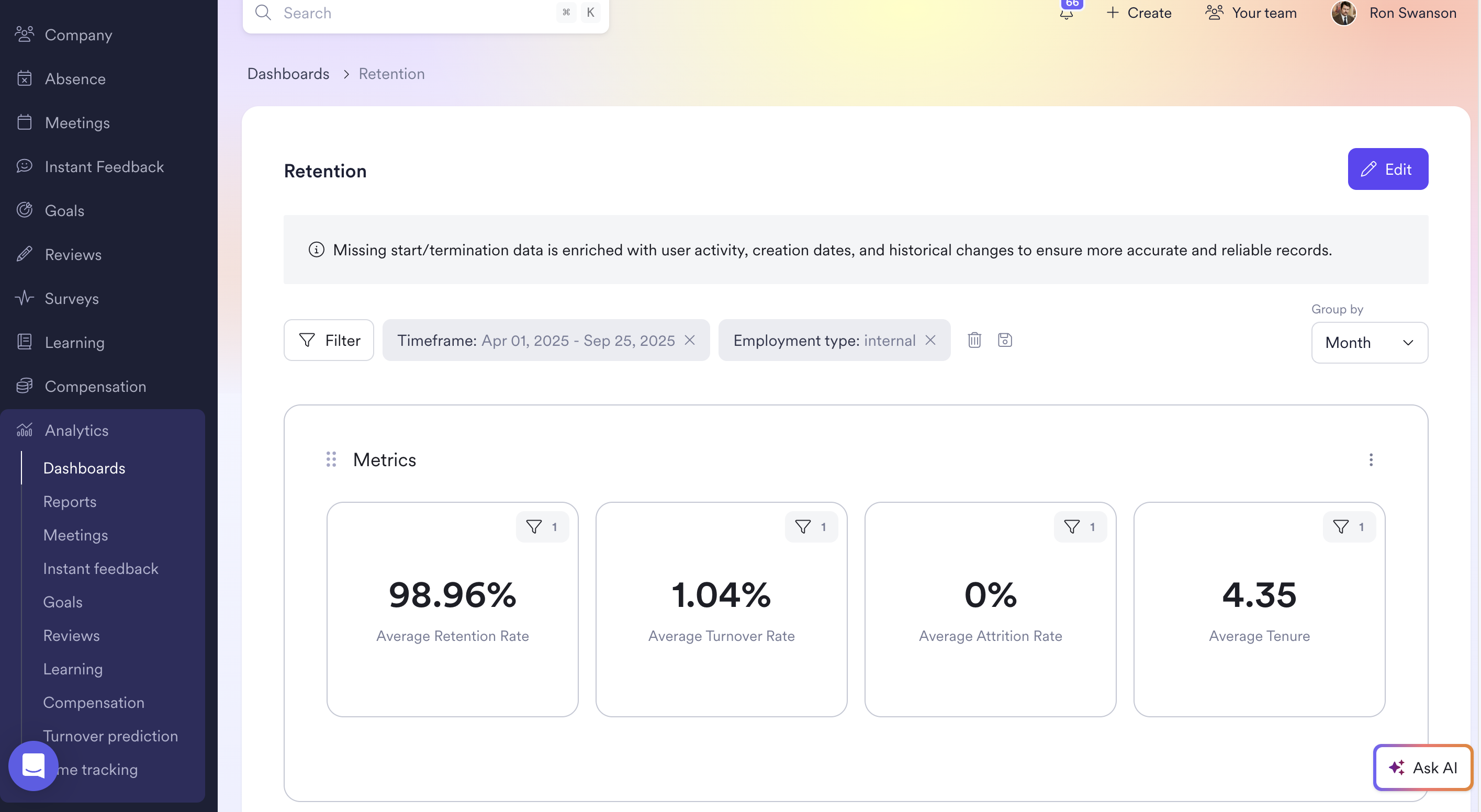Viewport: 1481px width, 812px height.
Task: Click the Metrics drag handle icon
Action: click(x=331, y=459)
